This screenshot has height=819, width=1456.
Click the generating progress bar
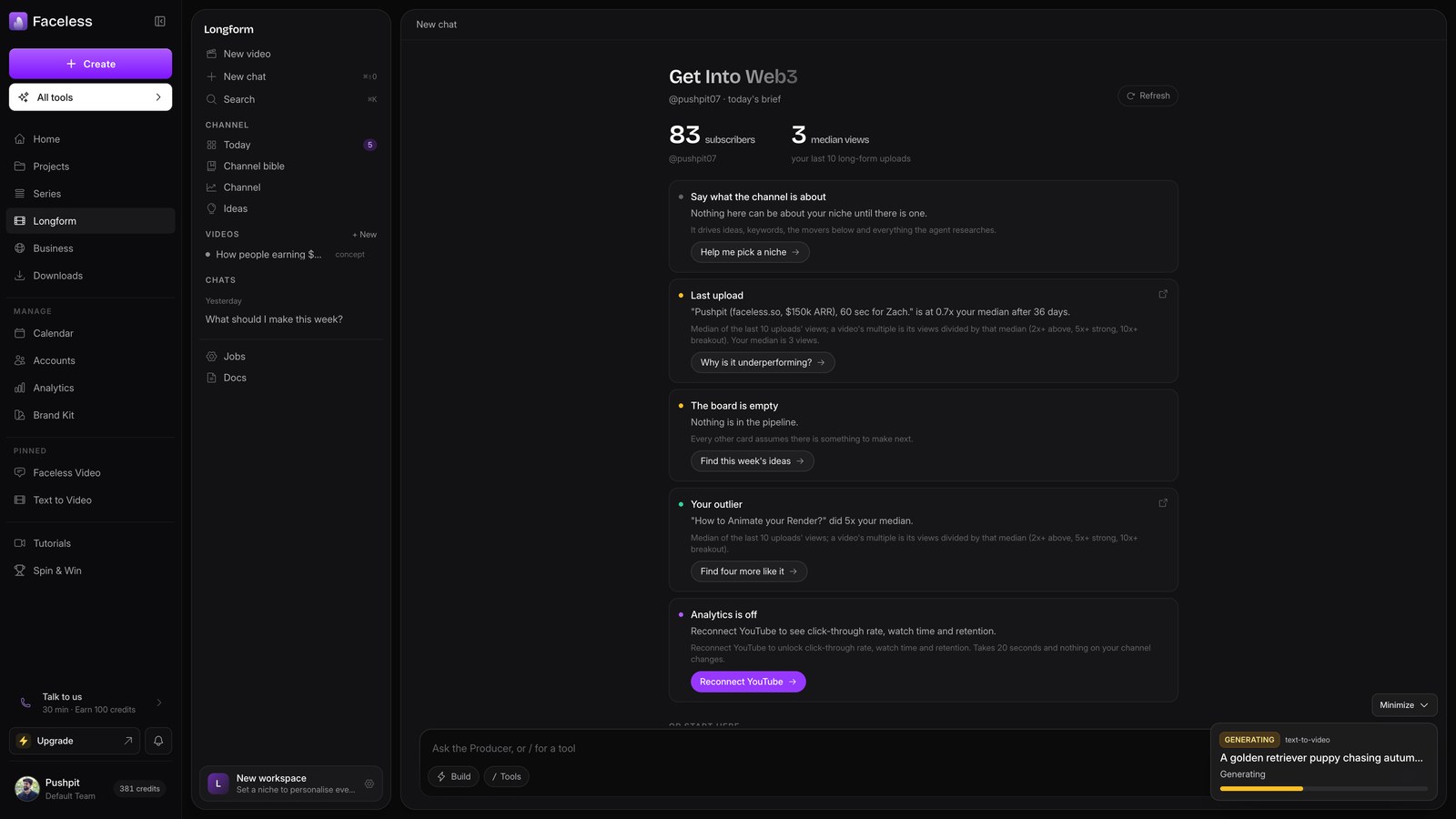[x=1324, y=789]
